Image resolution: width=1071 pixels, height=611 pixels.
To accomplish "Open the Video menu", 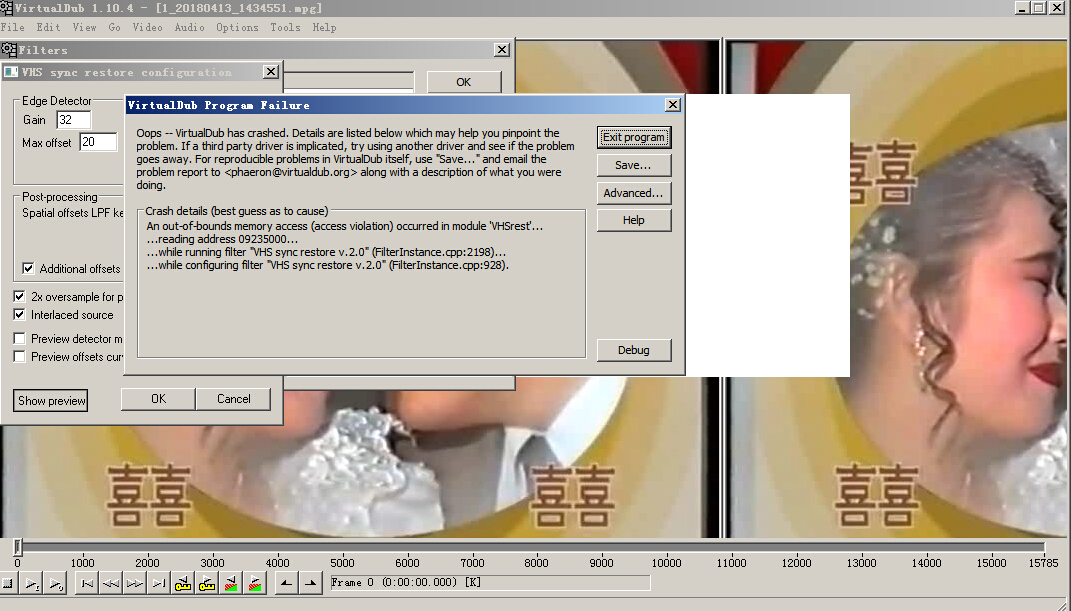I will (147, 27).
